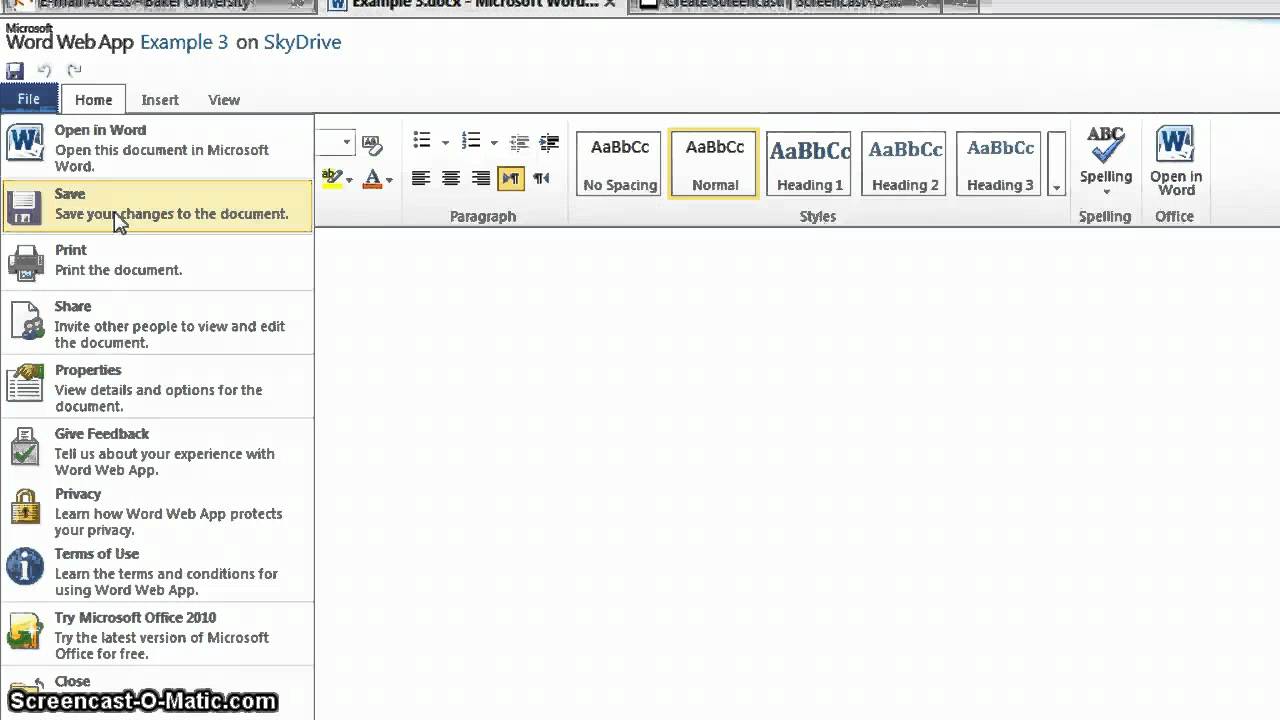The image size is (1280, 720).
Task: Choose Open in Word from File menu
Action: [158, 148]
